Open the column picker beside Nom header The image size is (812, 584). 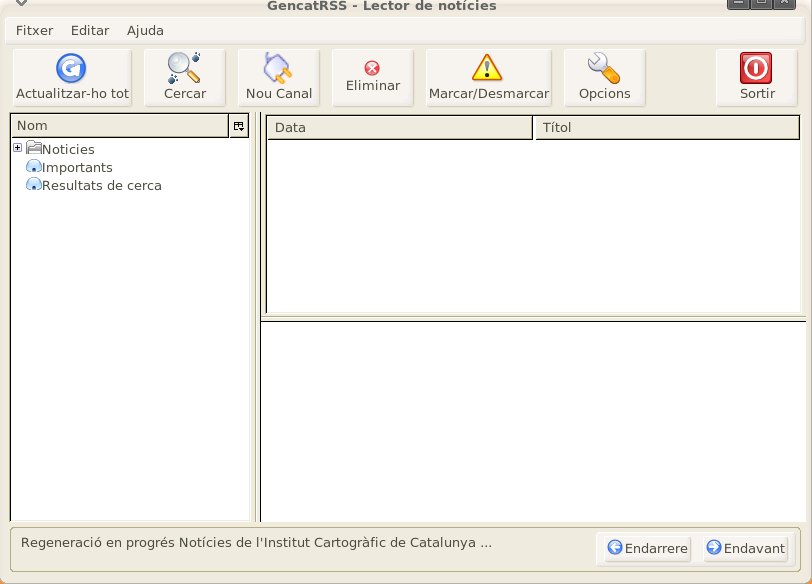click(x=238, y=126)
